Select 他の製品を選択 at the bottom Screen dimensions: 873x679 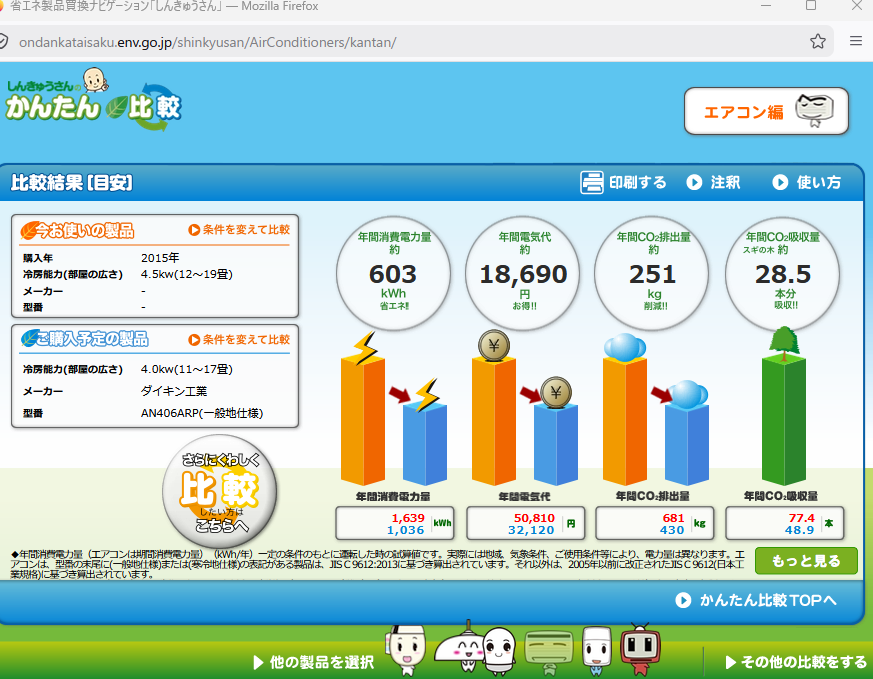click(313, 662)
